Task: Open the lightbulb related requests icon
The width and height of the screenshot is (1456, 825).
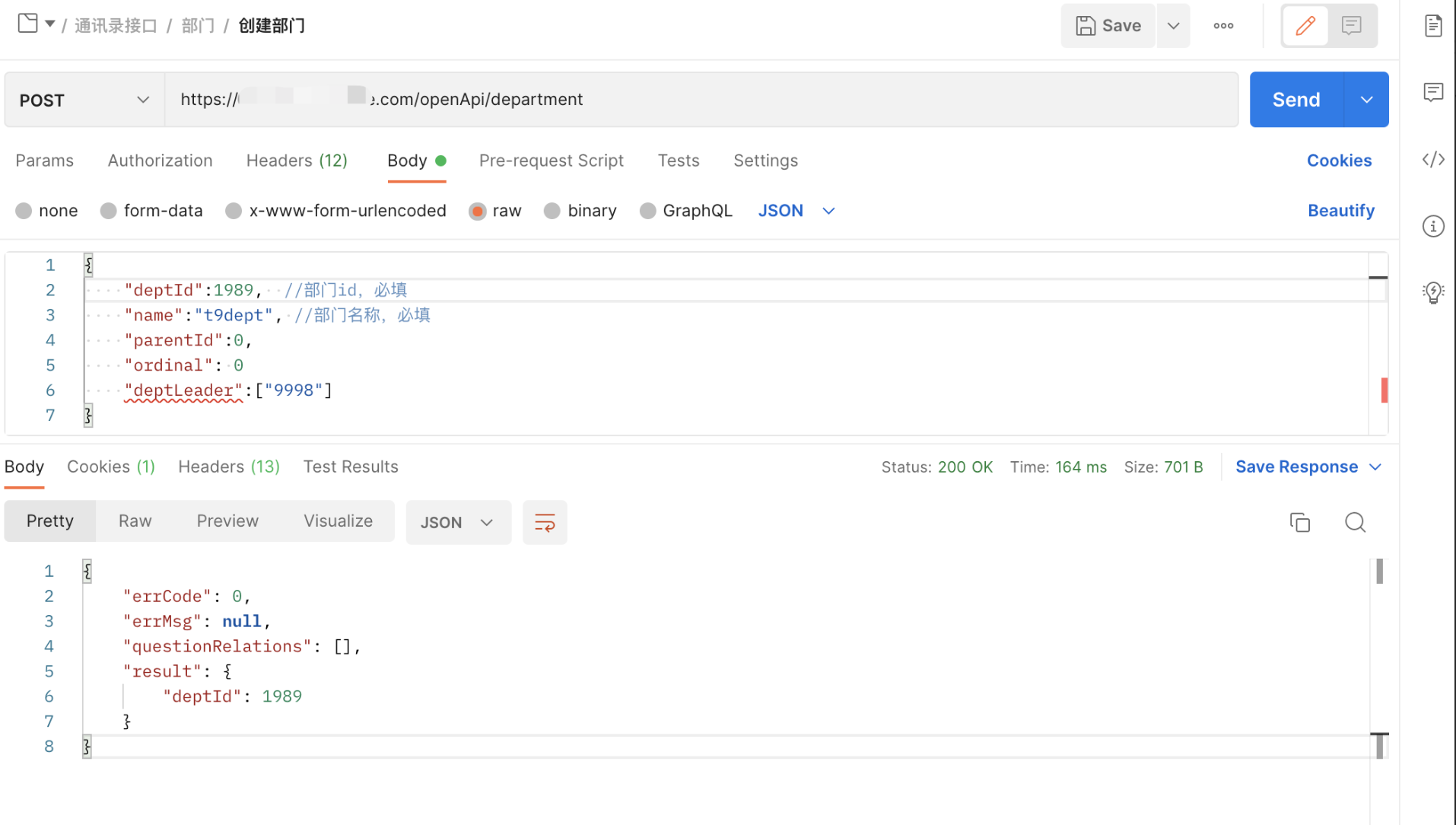Action: pyautogui.click(x=1433, y=293)
